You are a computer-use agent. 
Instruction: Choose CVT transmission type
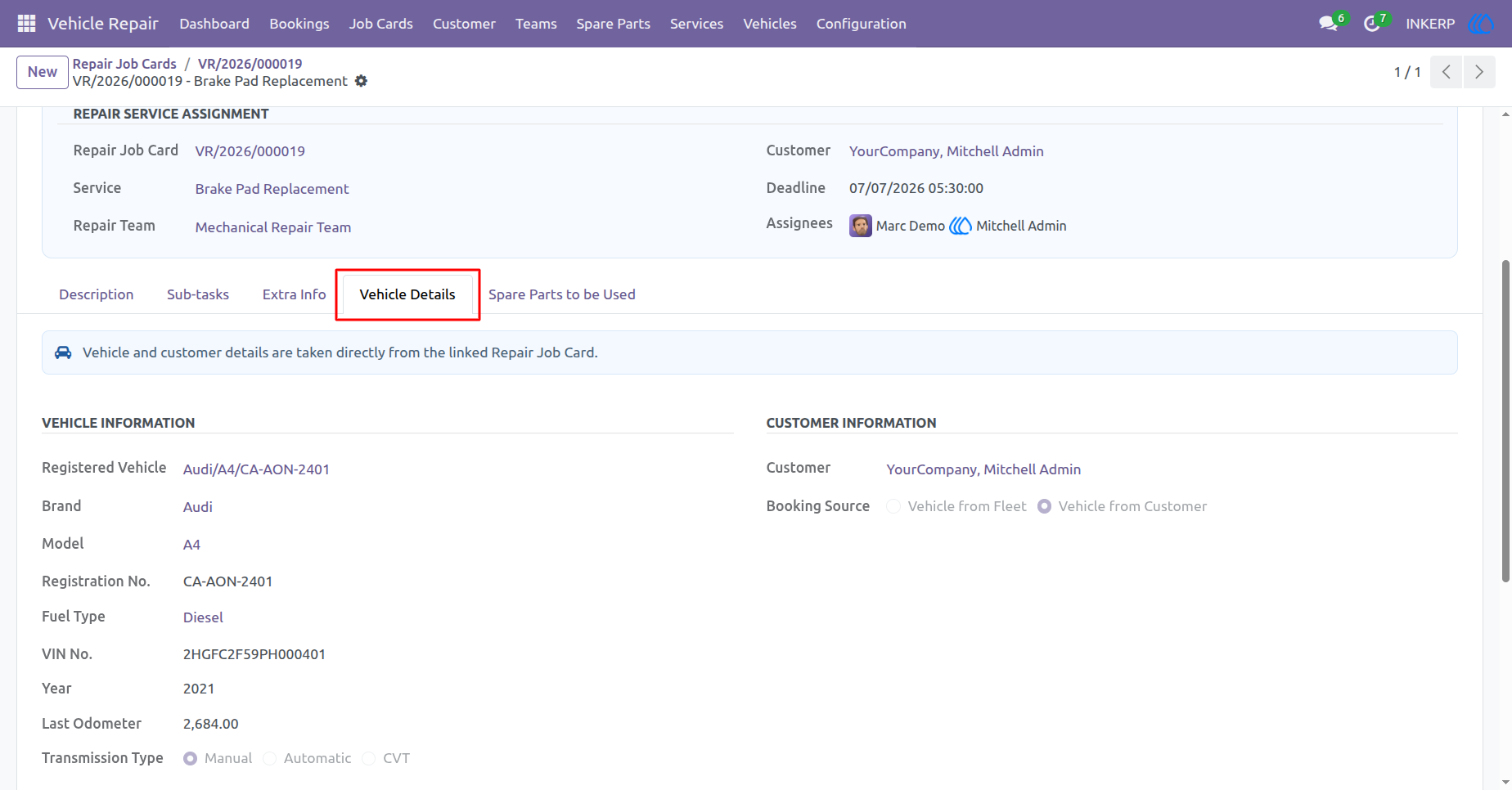pos(369,758)
